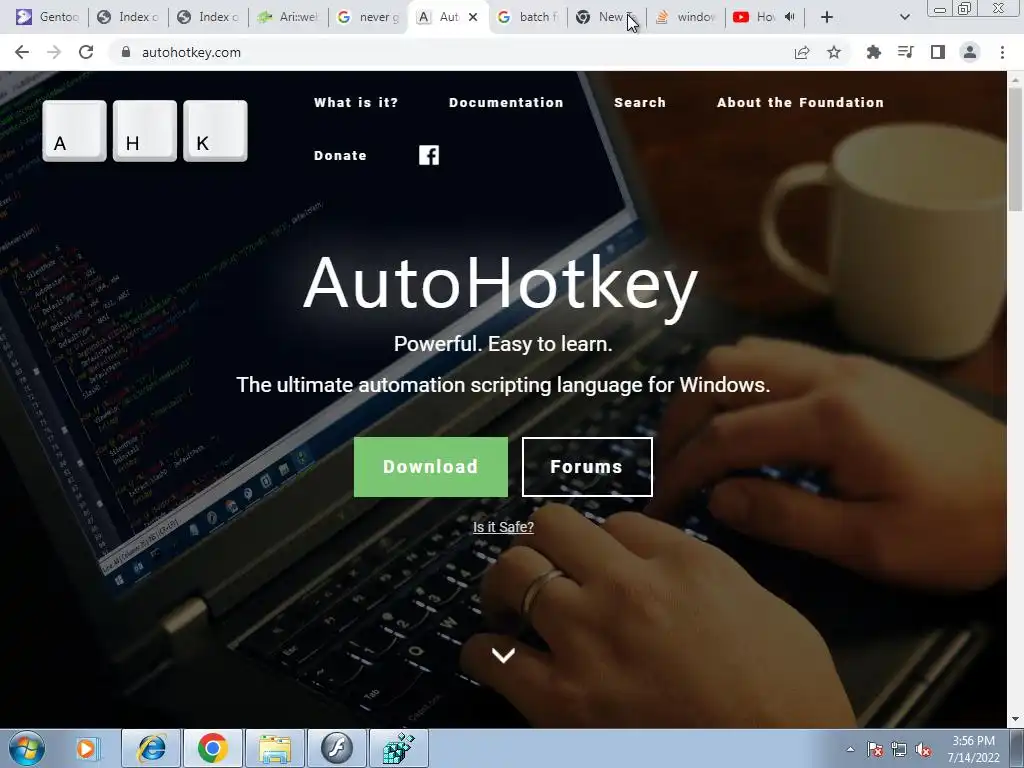
Task: Launch Internet Explorer from taskbar
Action: pyautogui.click(x=151, y=748)
